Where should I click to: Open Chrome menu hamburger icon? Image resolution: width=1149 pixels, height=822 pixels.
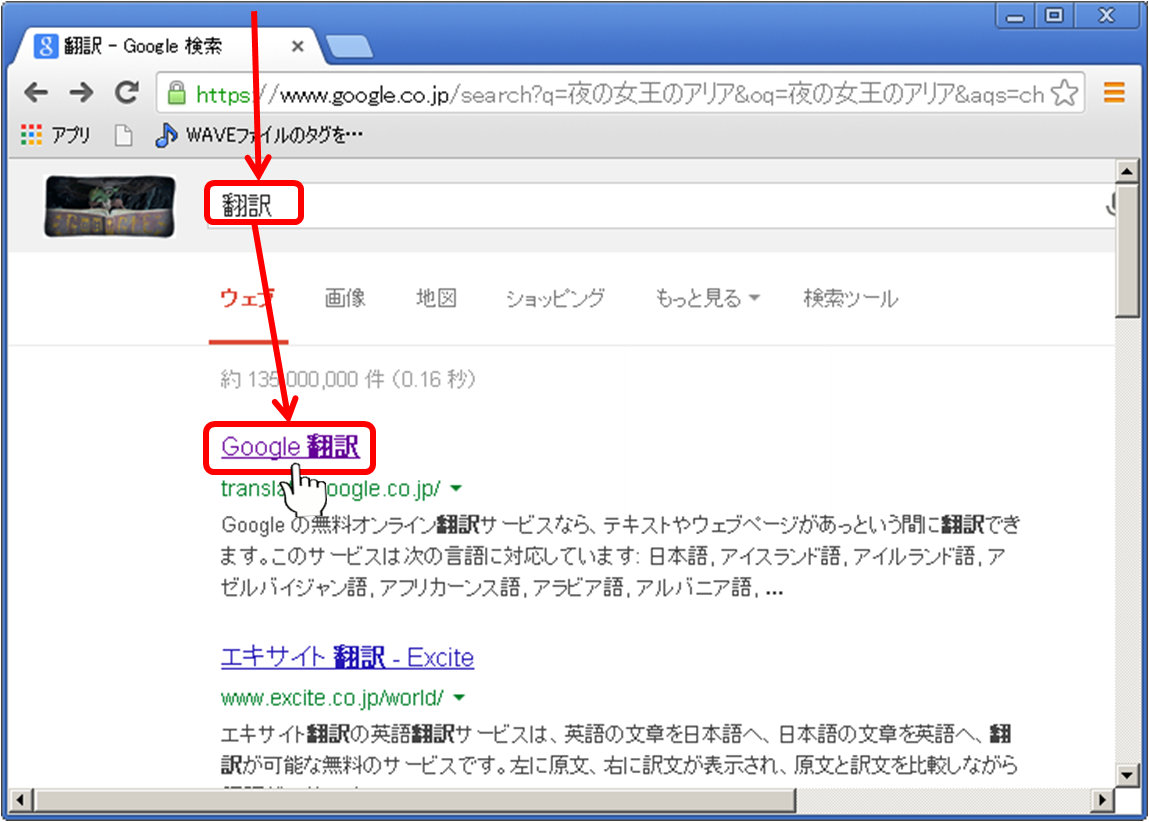[1114, 94]
